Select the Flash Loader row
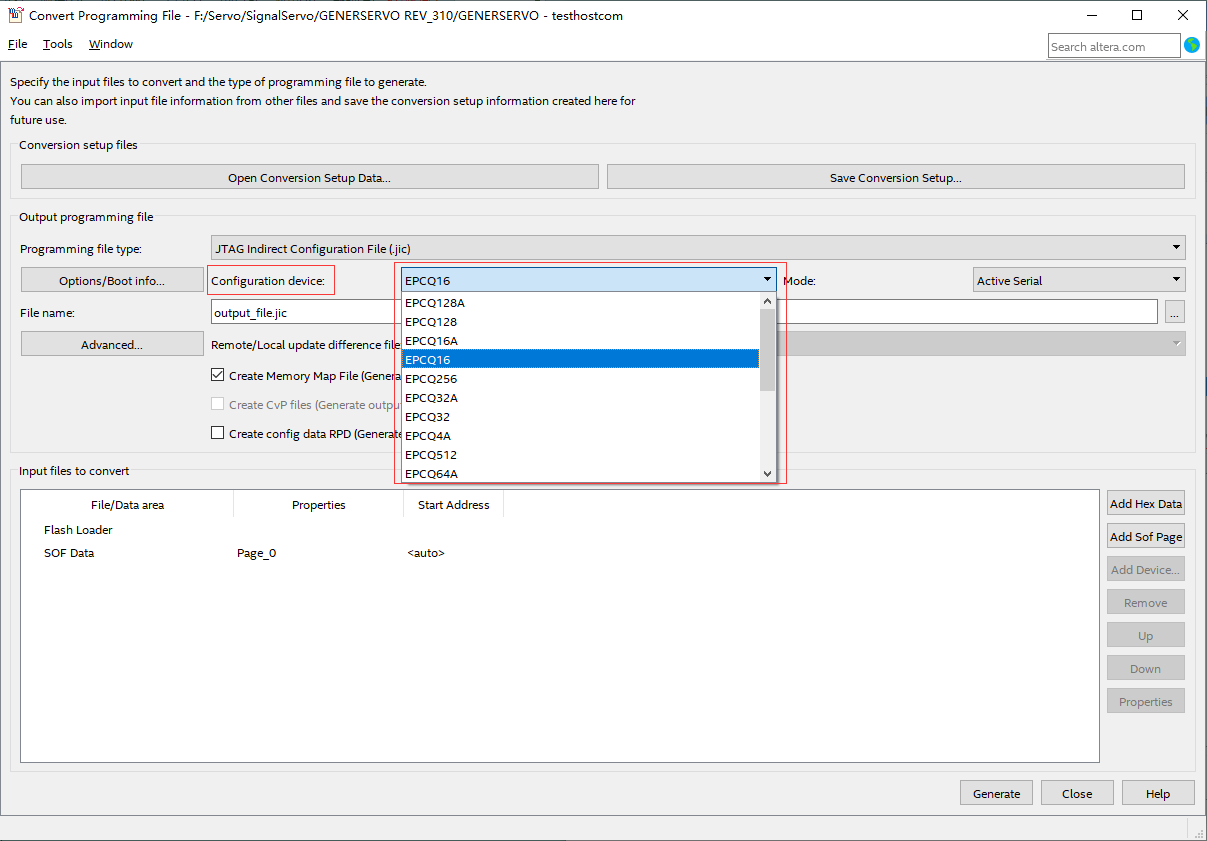 [x=78, y=530]
